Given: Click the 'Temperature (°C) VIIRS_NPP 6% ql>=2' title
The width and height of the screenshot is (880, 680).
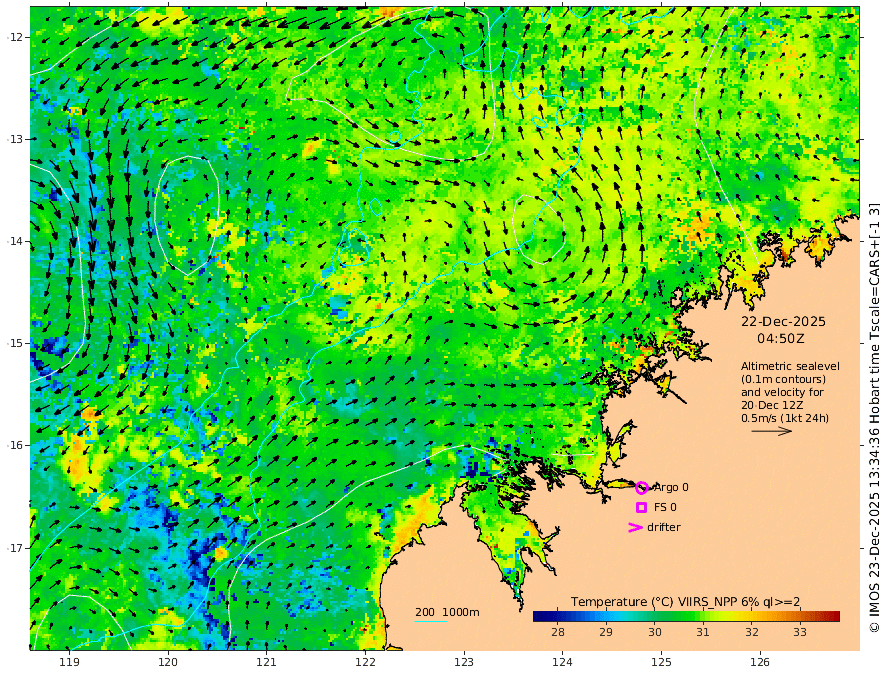Looking at the screenshot, I should coord(685,602).
